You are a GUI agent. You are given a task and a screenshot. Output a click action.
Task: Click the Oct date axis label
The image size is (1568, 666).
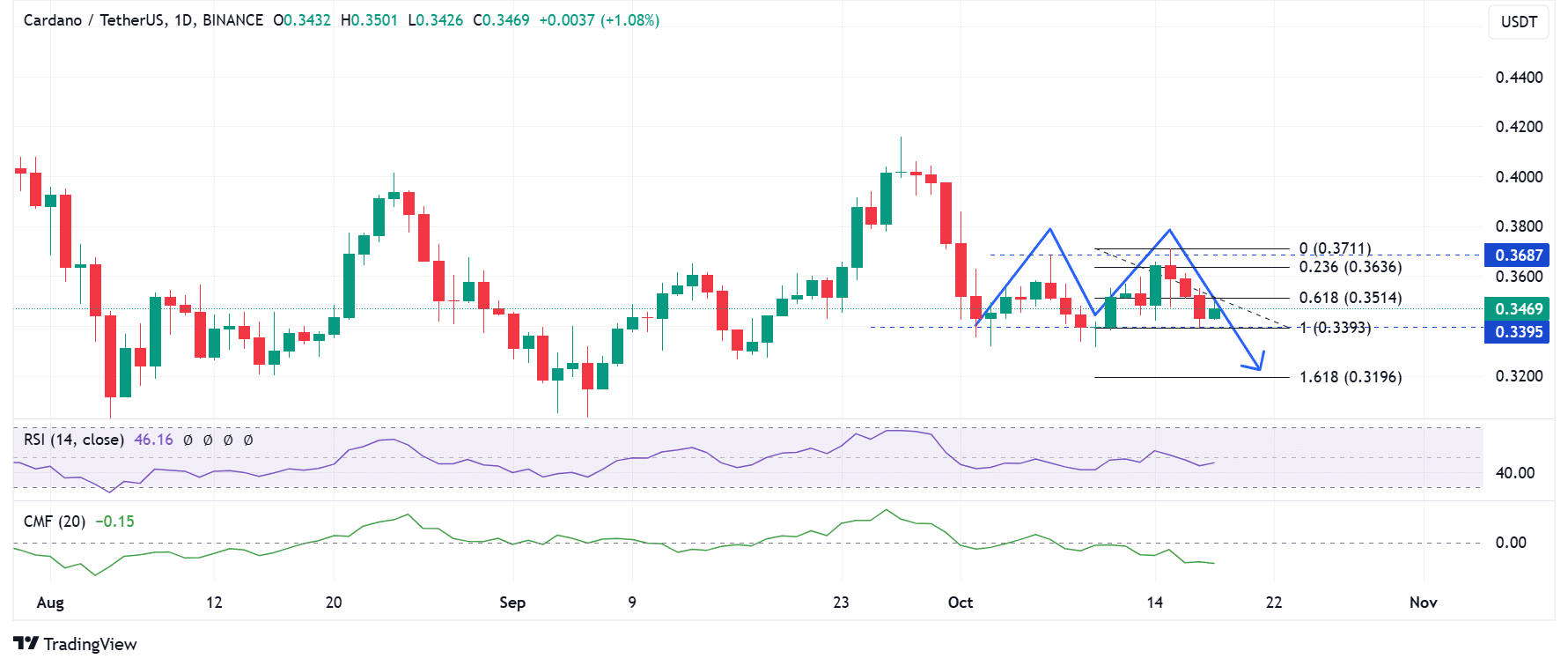point(961,603)
